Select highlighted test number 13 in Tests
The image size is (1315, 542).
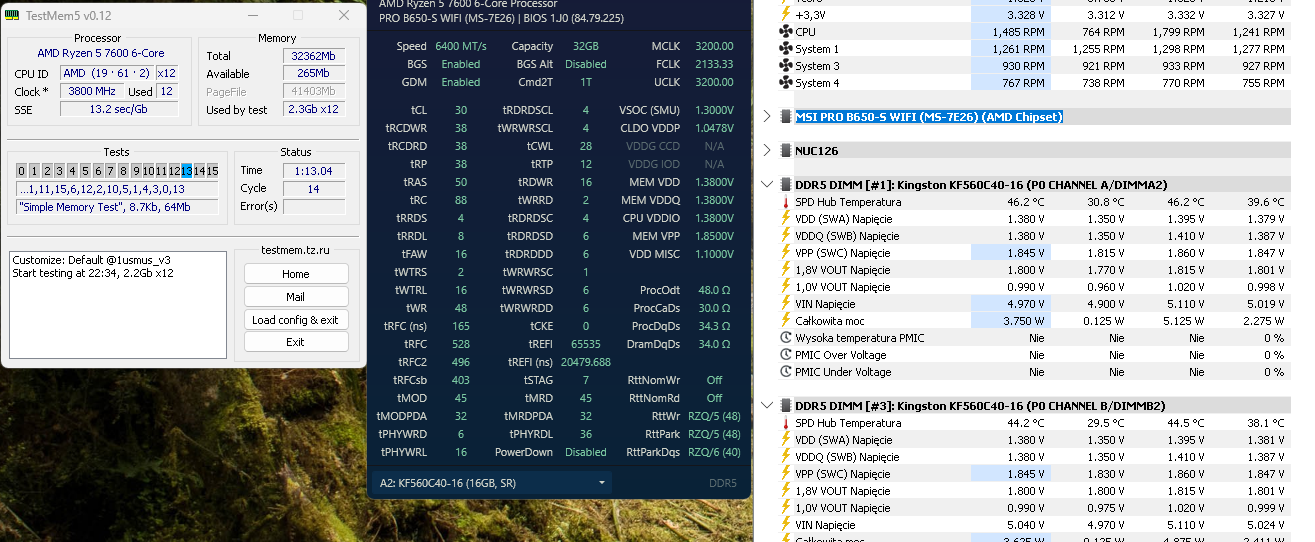click(186, 170)
